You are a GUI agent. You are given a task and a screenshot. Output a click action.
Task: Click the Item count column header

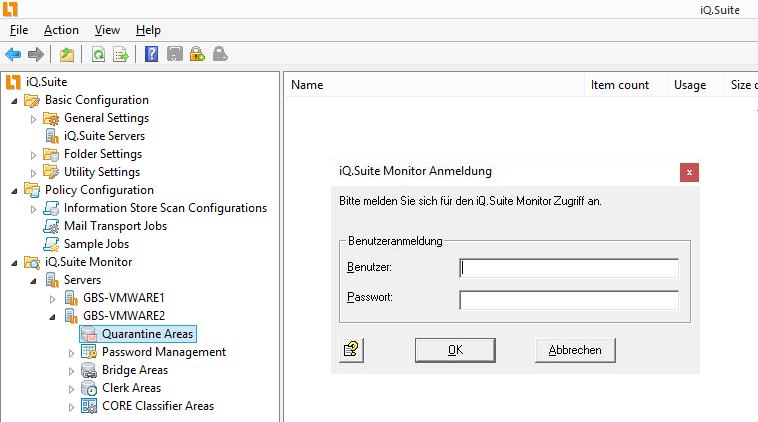click(620, 85)
